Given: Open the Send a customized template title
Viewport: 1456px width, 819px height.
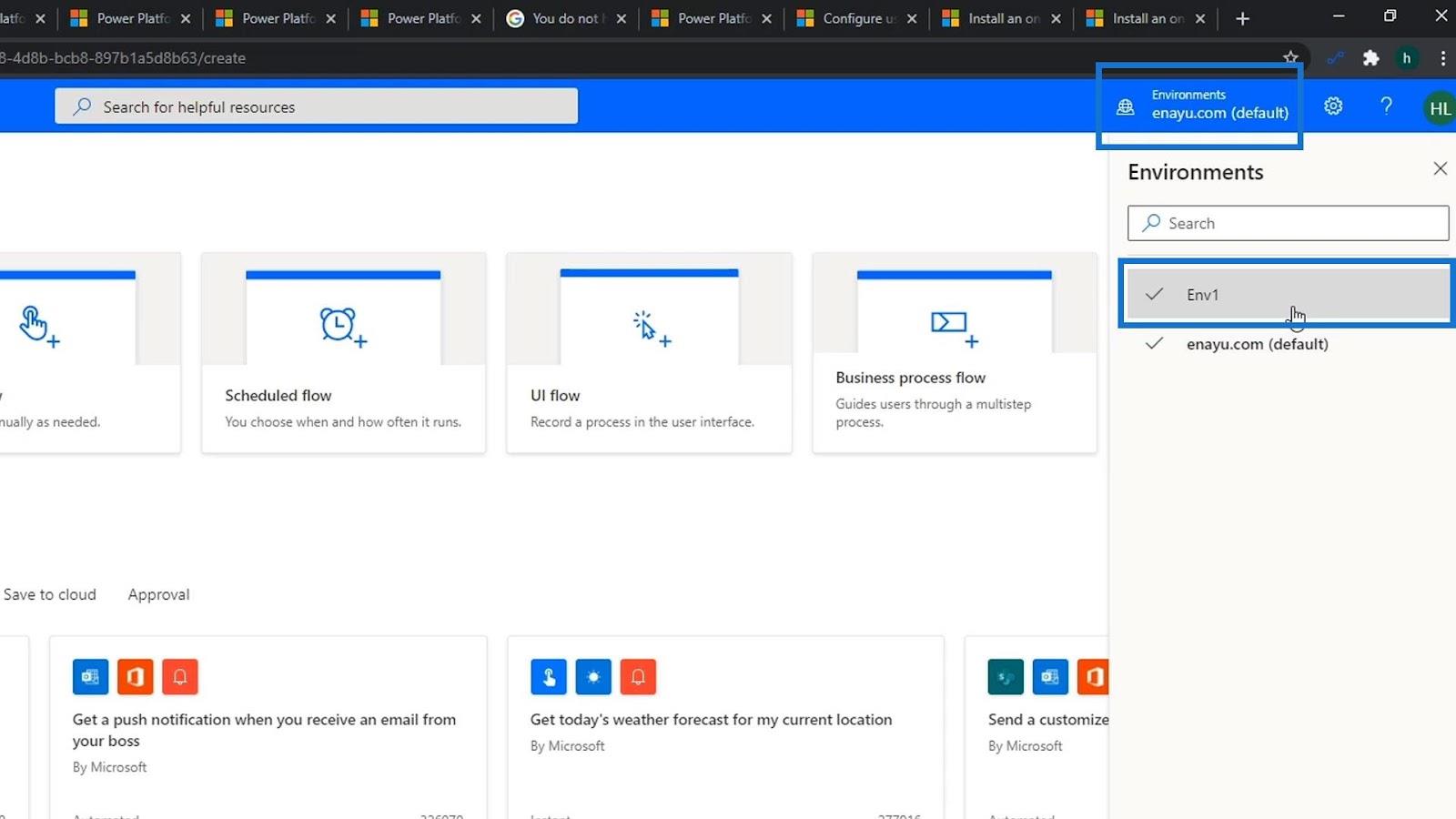Looking at the screenshot, I should tap(1048, 719).
